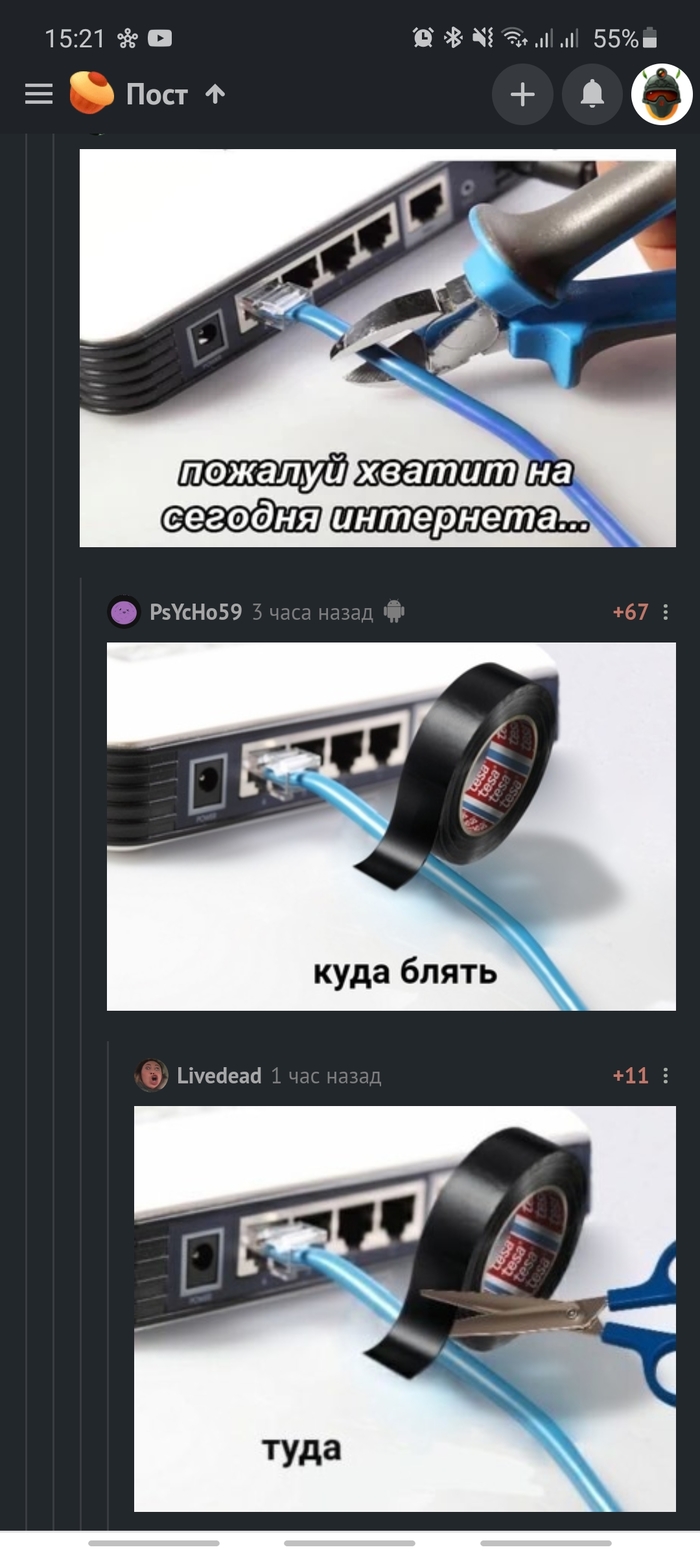This screenshot has width=700, height=1556.
Task: Open the wire cutters meme image
Action: pos(378,348)
